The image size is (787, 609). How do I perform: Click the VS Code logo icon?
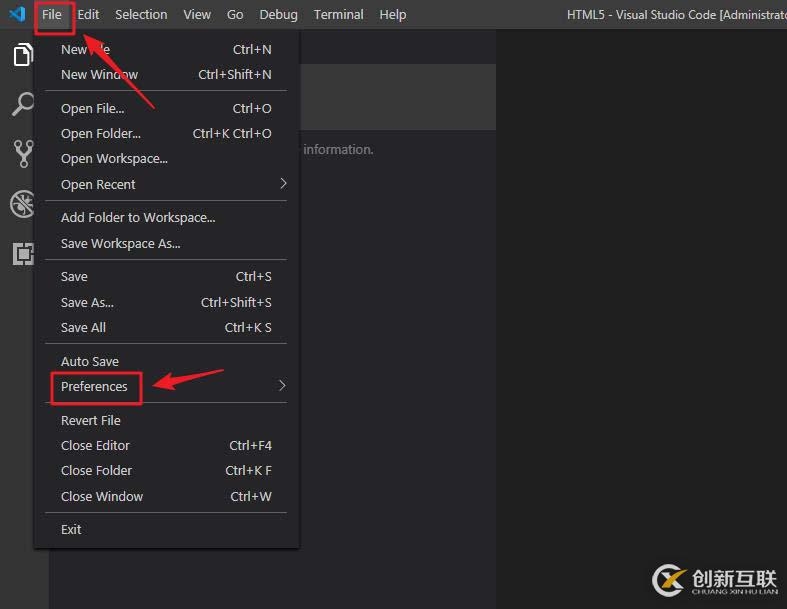[x=18, y=14]
